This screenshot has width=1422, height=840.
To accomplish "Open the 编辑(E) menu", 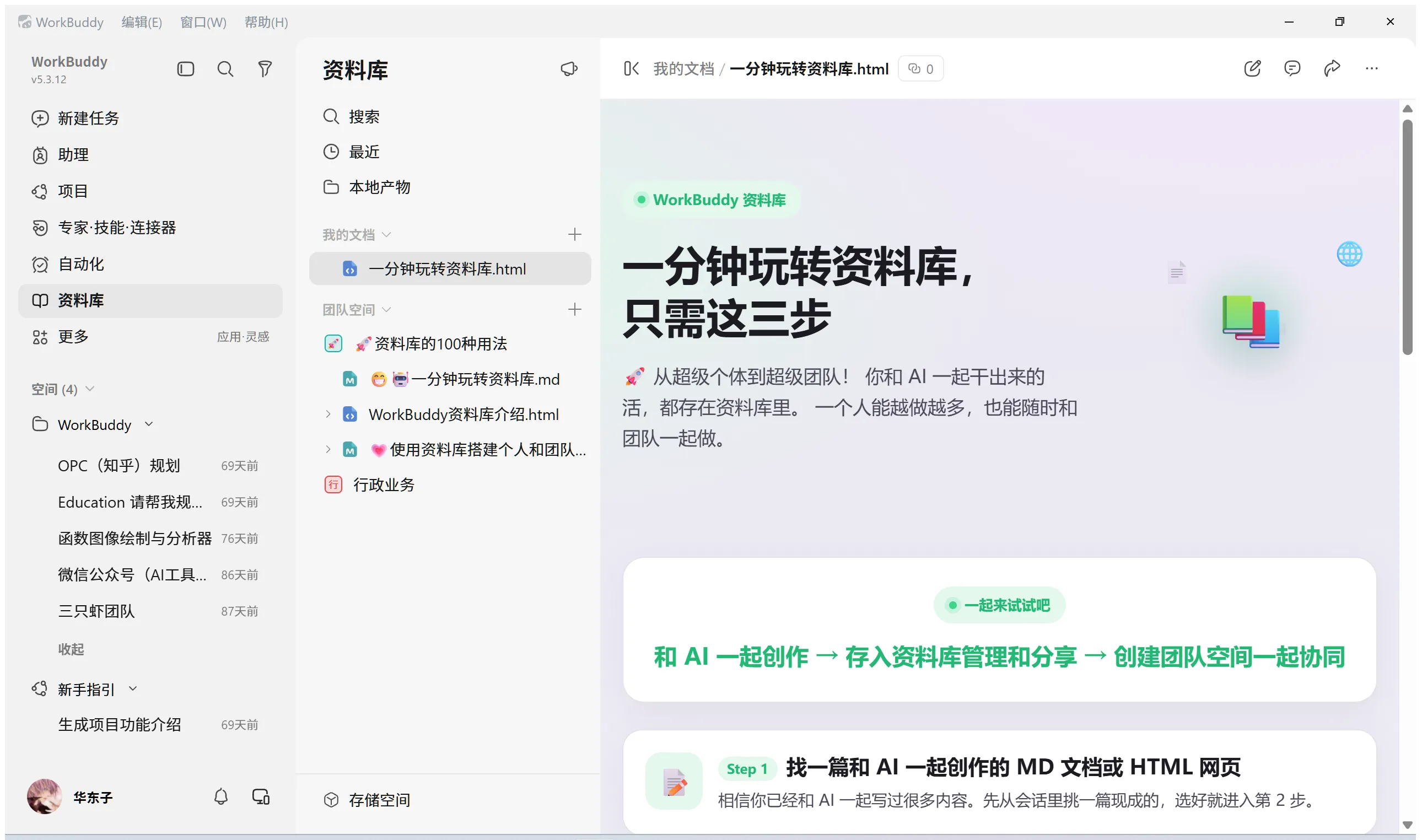I will 142,22.
